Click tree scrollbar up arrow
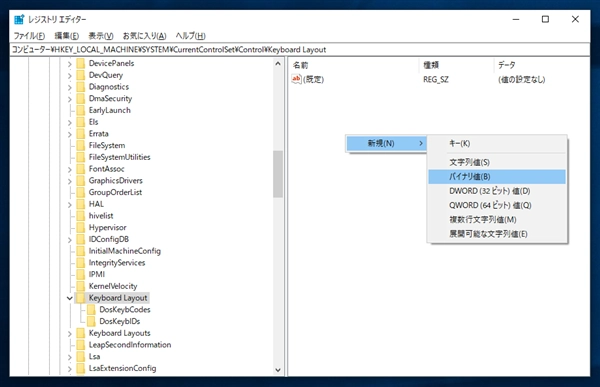The height and width of the screenshot is (387, 600). click(278, 64)
